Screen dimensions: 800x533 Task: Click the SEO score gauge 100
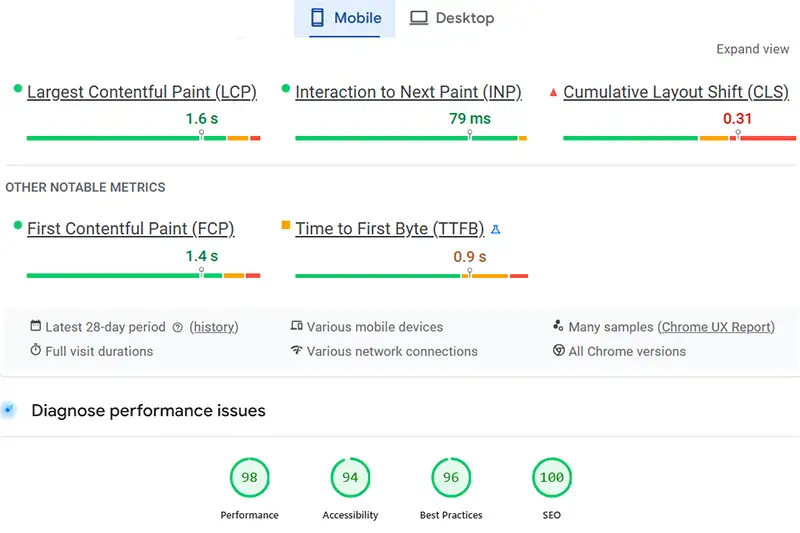coord(551,478)
